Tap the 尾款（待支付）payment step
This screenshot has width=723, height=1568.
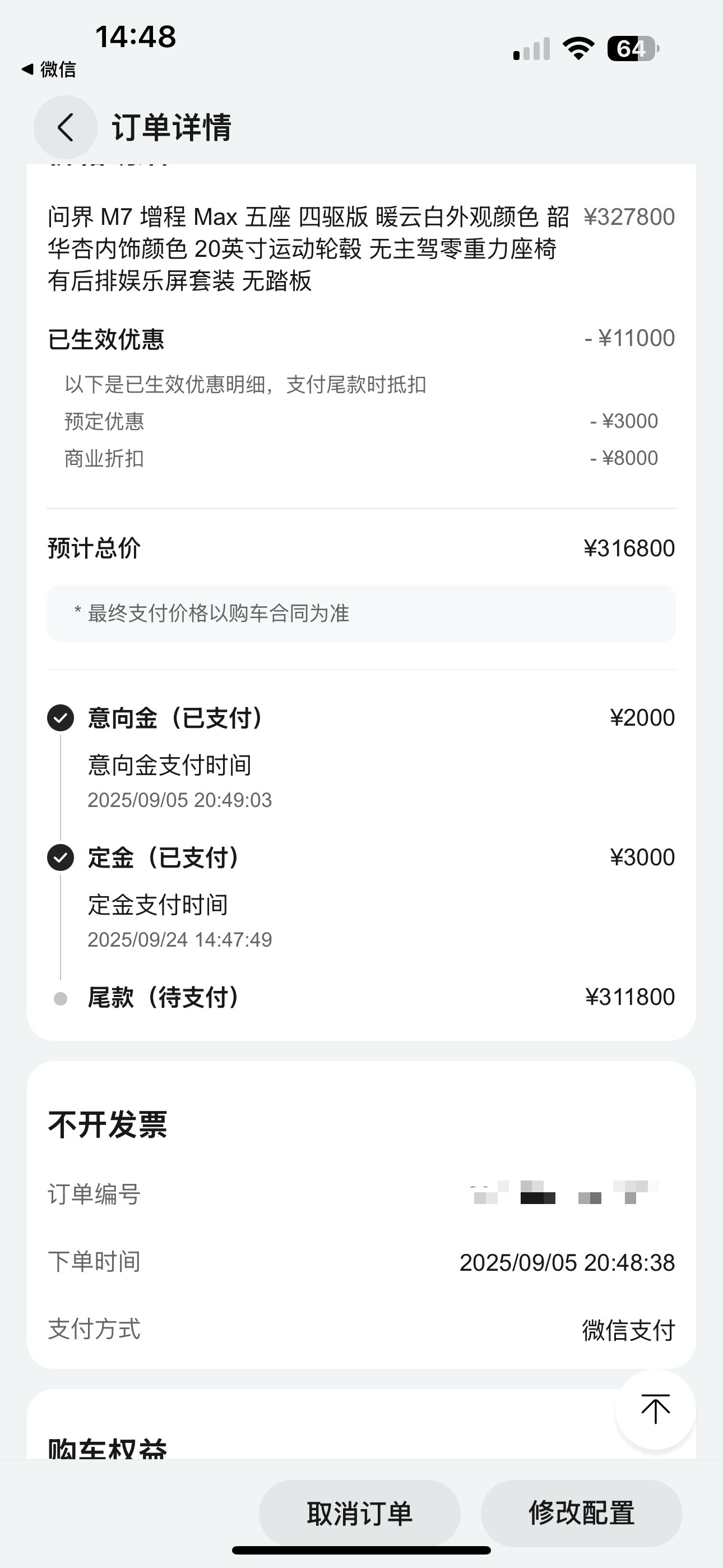click(x=361, y=997)
